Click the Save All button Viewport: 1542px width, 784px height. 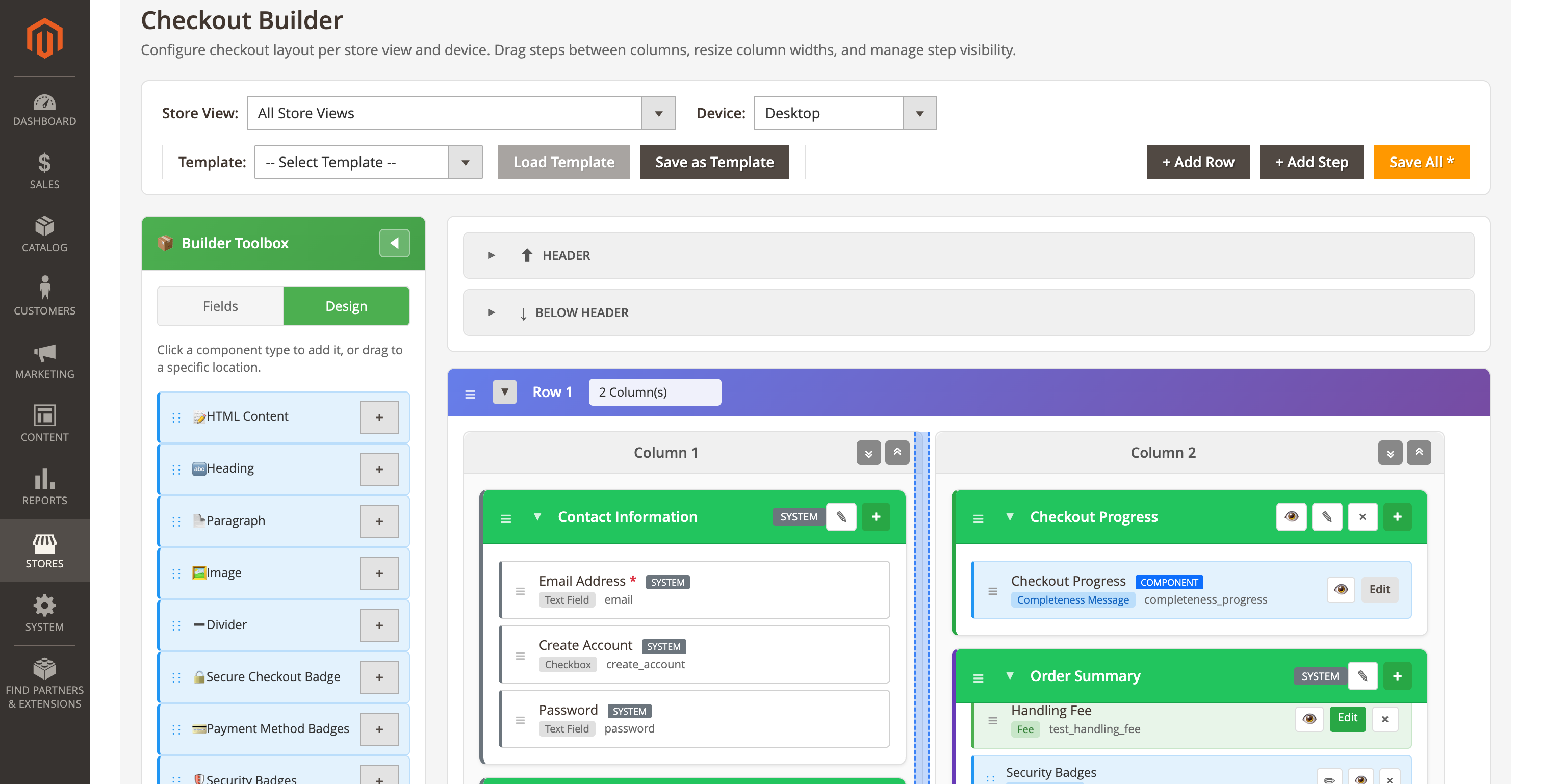coord(1421,162)
